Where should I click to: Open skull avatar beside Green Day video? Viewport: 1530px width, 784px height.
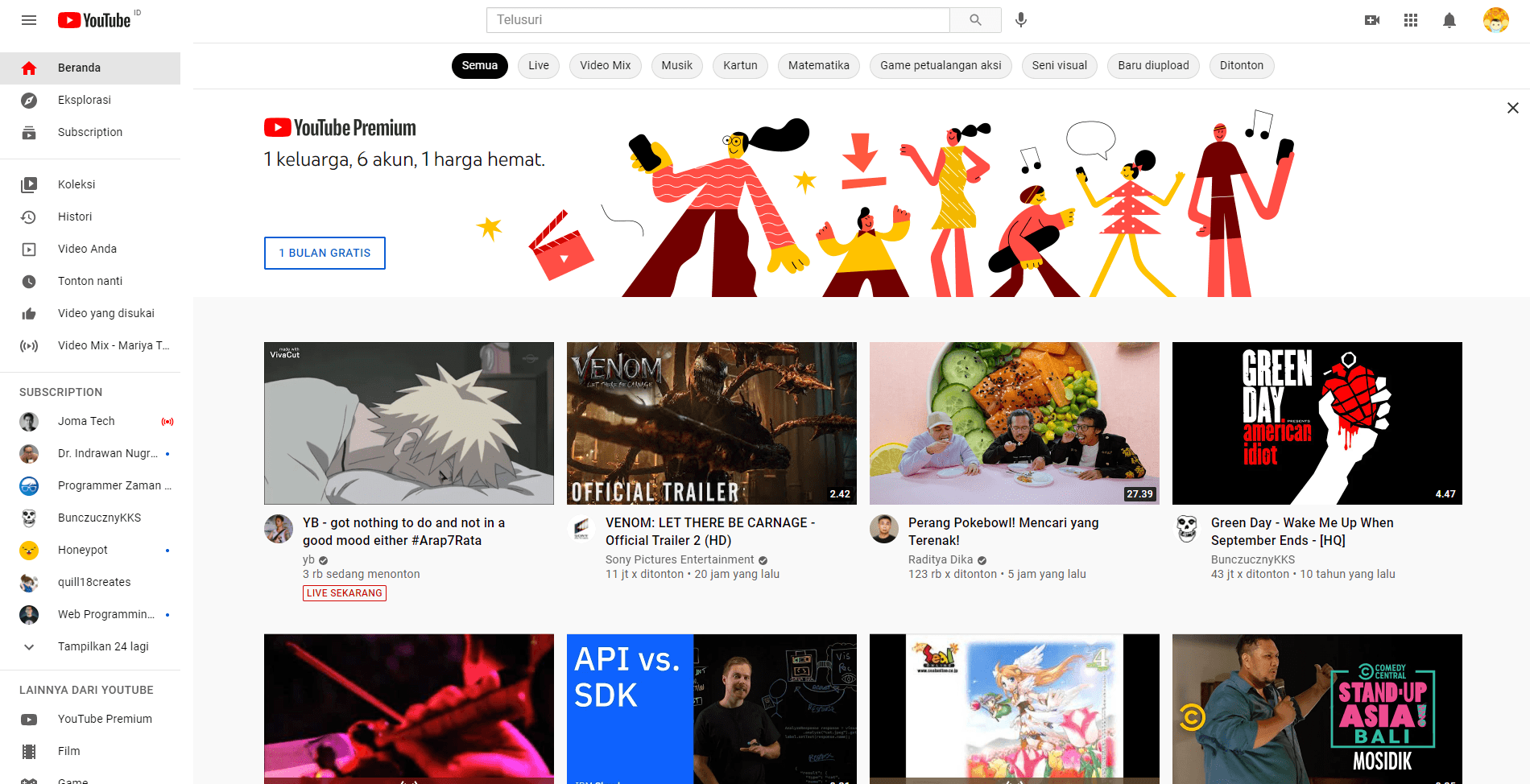1187,529
